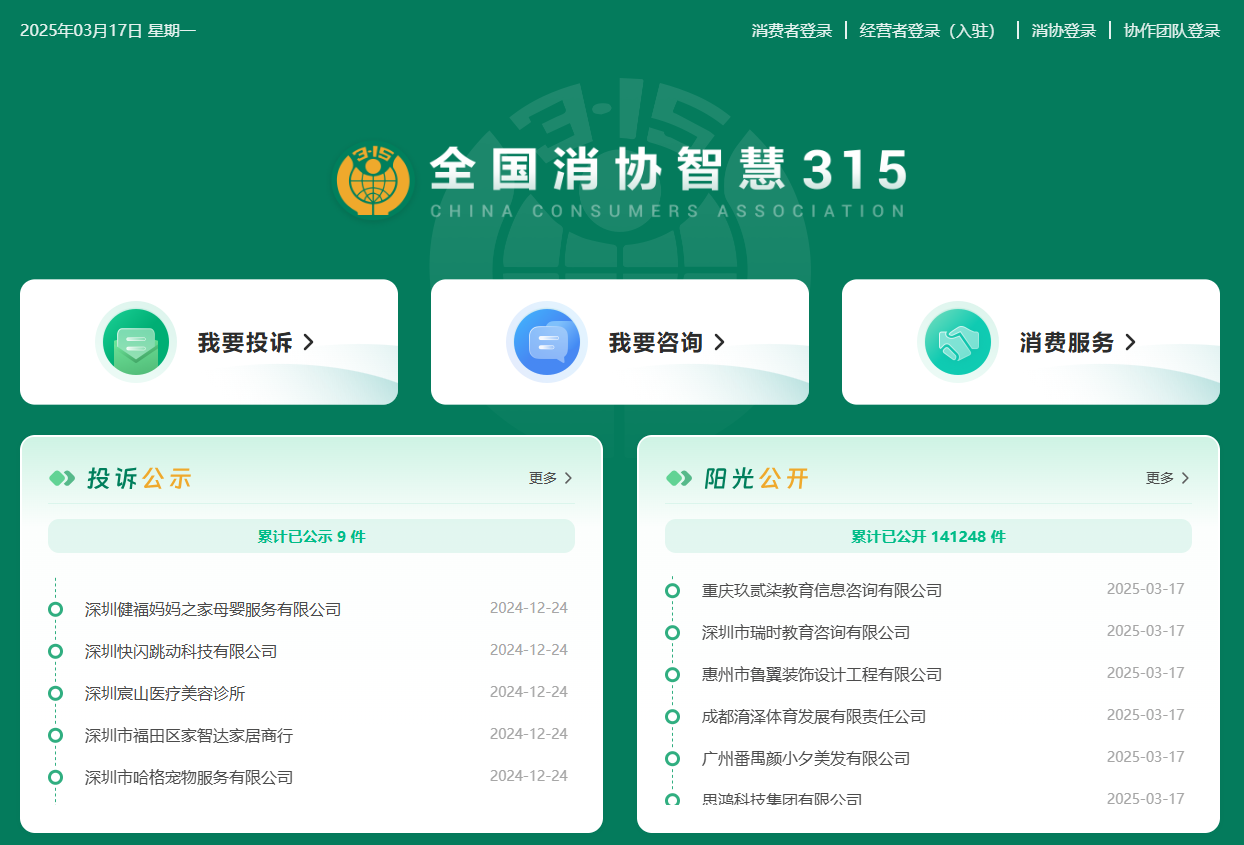This screenshot has height=845, width=1244.
Task: Expand 更多 in the 投诉公示 panel
Action: (x=551, y=478)
